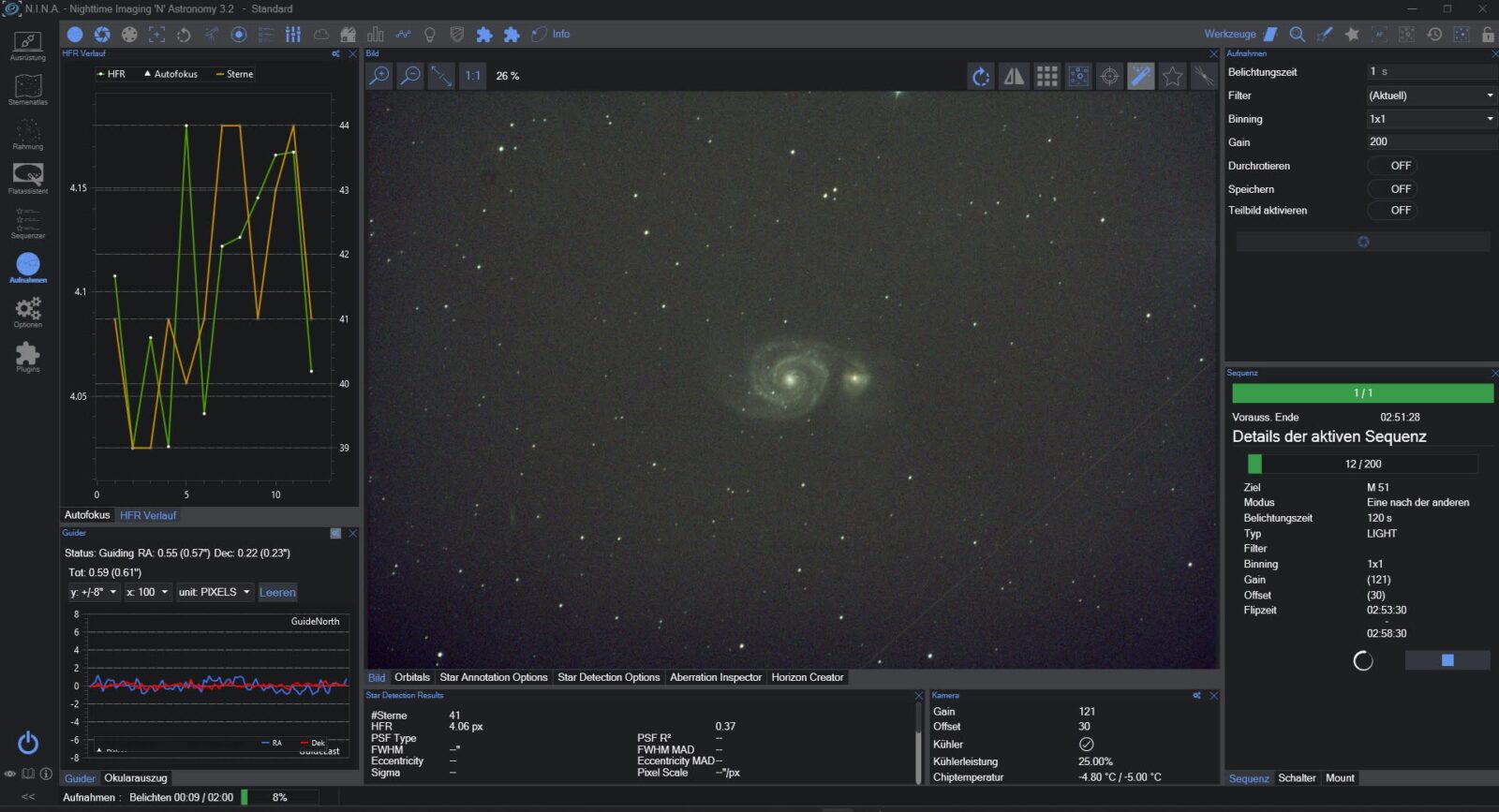Enable the star detection star icon
Viewport: 1499px width, 812px height.
coord(1172,77)
